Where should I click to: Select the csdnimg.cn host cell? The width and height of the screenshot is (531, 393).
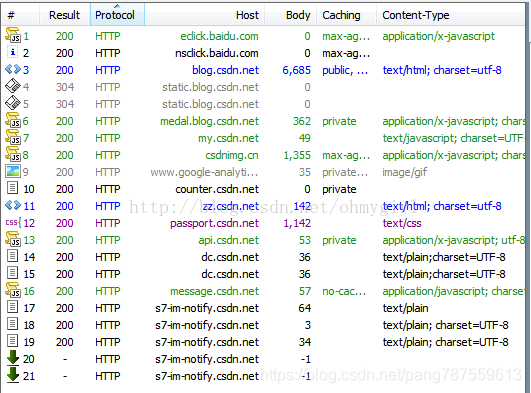coord(232,155)
